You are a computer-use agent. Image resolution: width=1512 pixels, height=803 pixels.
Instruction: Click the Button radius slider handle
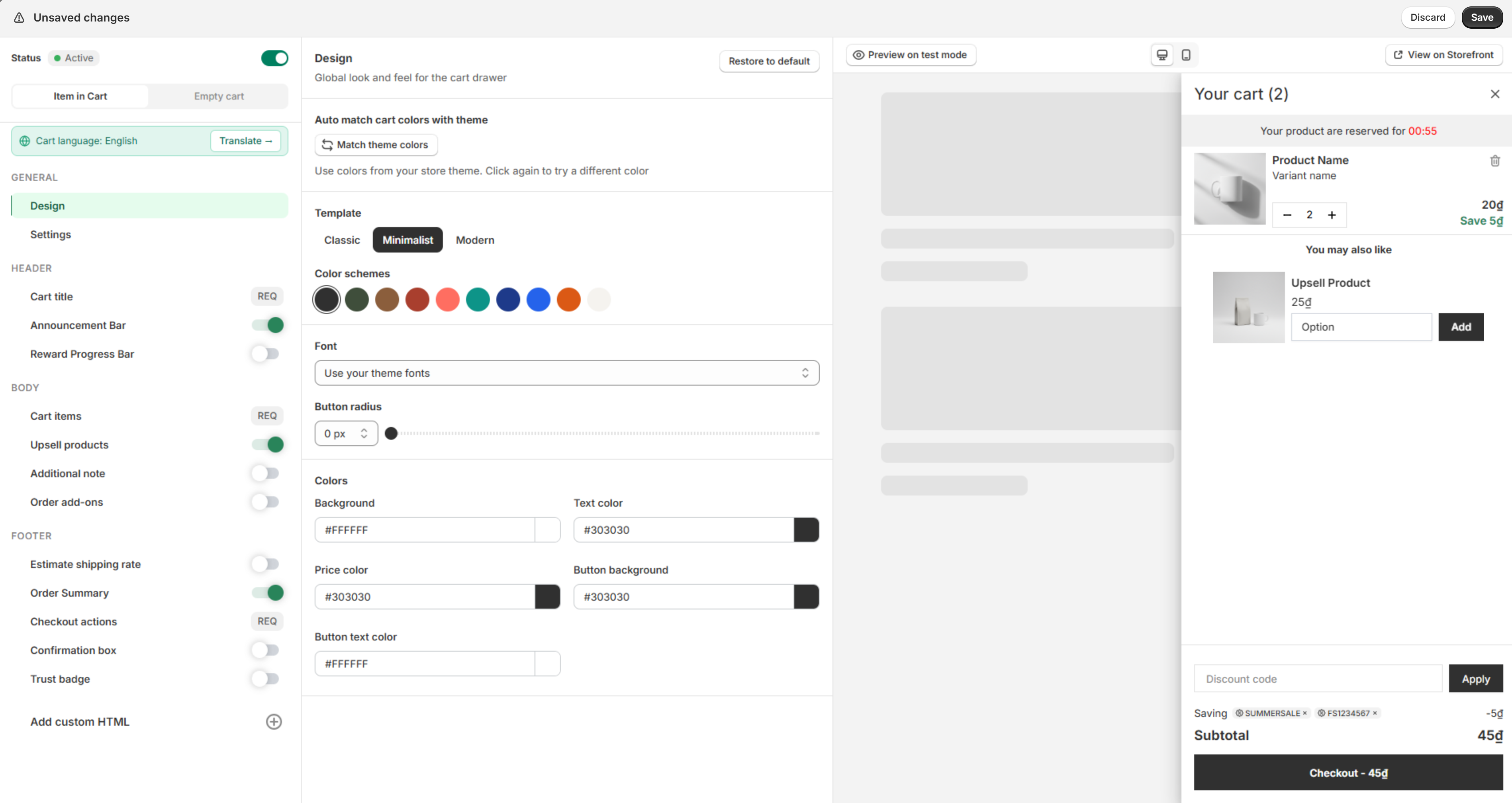(x=391, y=434)
